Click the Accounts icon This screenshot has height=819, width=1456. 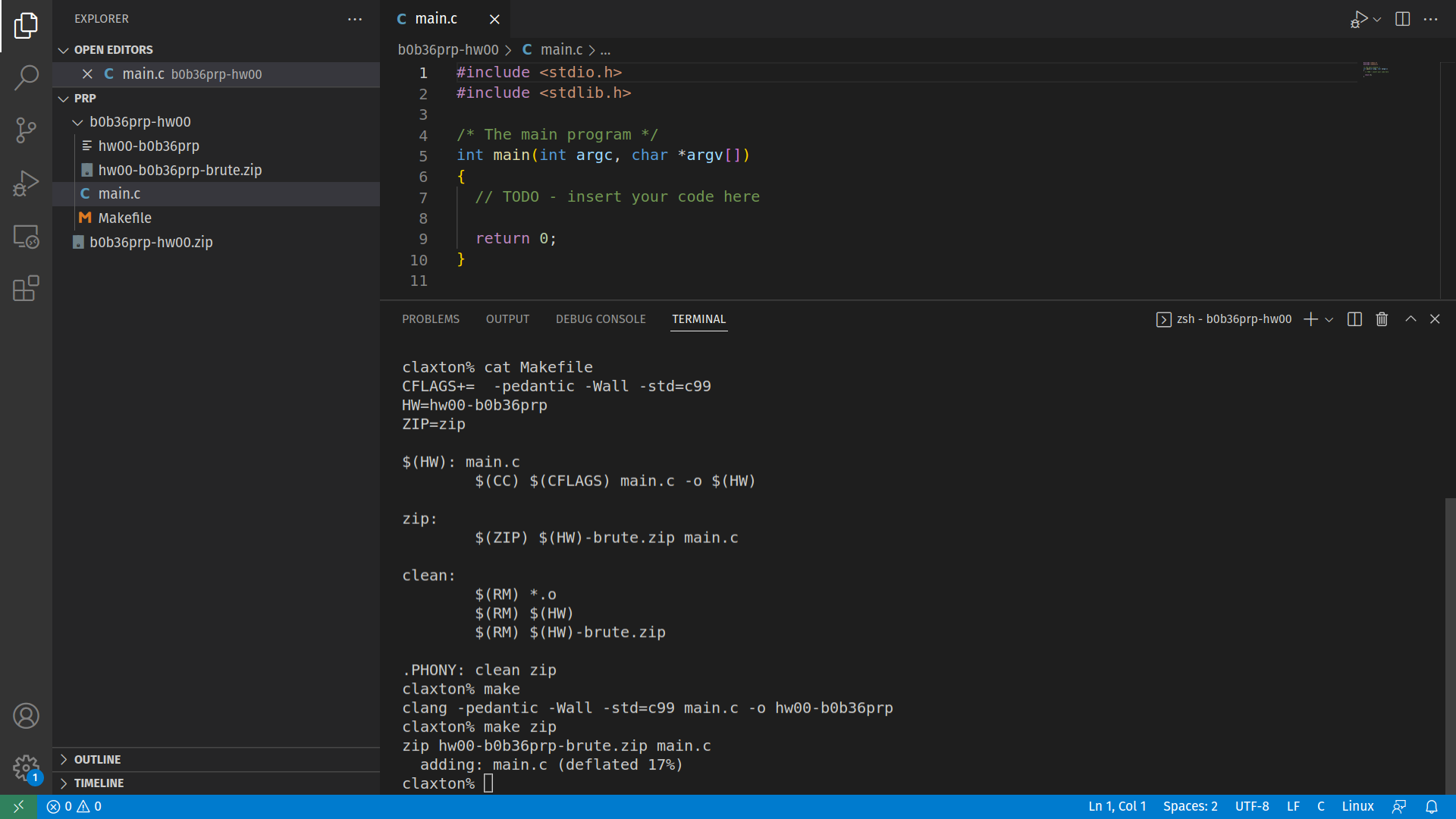(26, 716)
